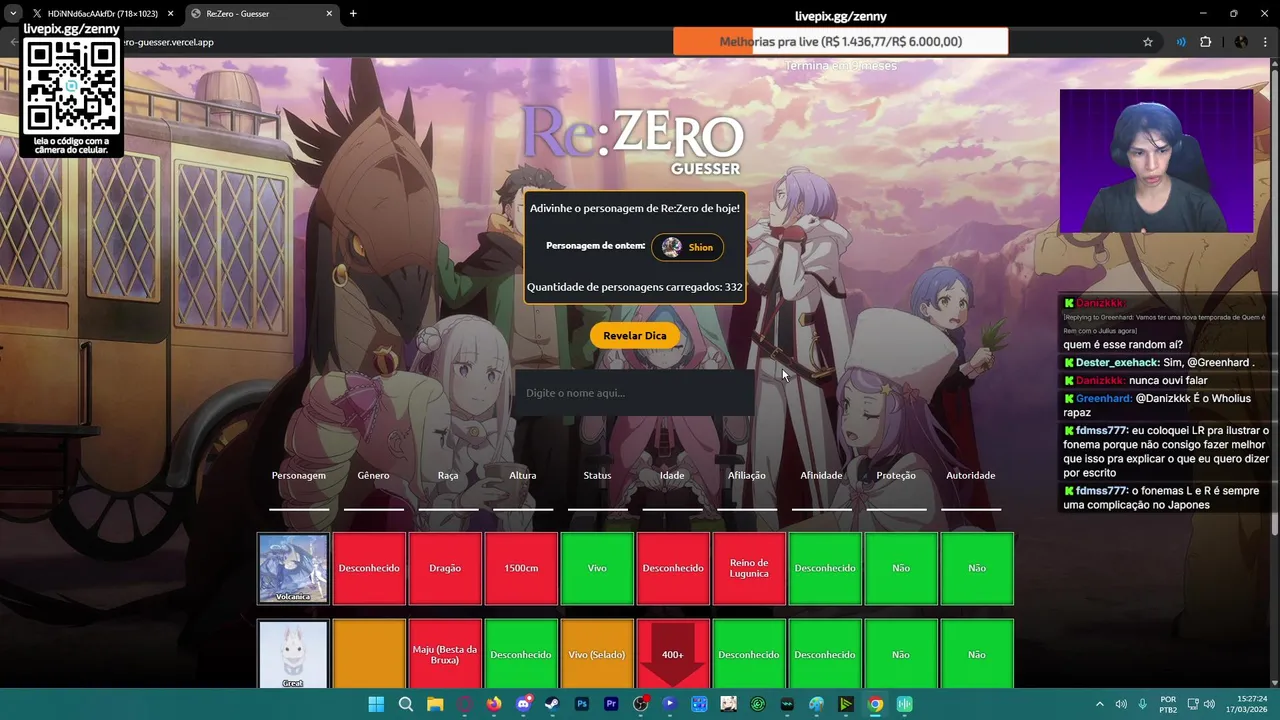Viewport: 1280px width, 720px height.
Task: Click the Raça column header
Action: tap(448, 475)
